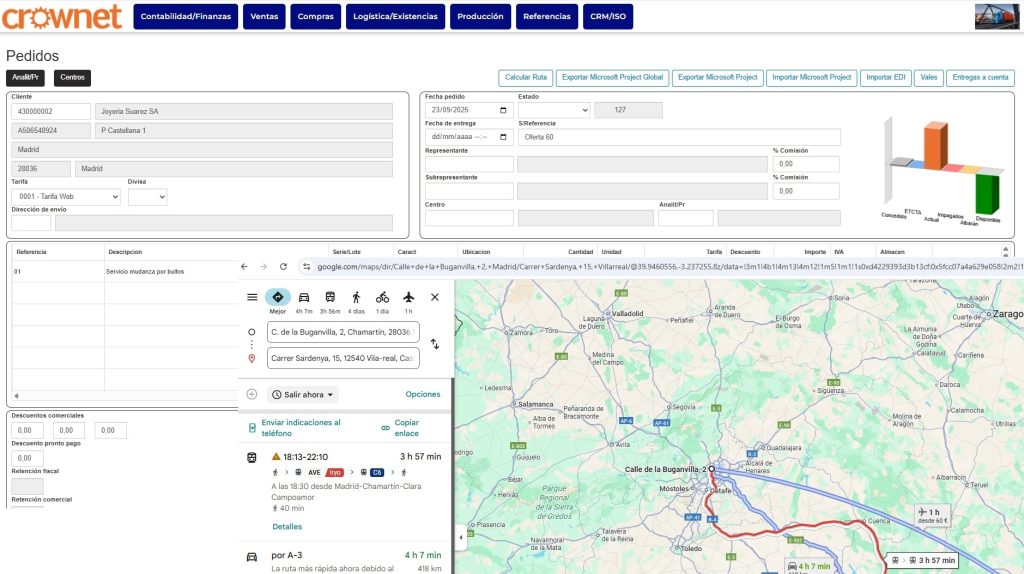Open the Ventas menu
Image resolution: width=1024 pixels, height=574 pixels.
264,17
